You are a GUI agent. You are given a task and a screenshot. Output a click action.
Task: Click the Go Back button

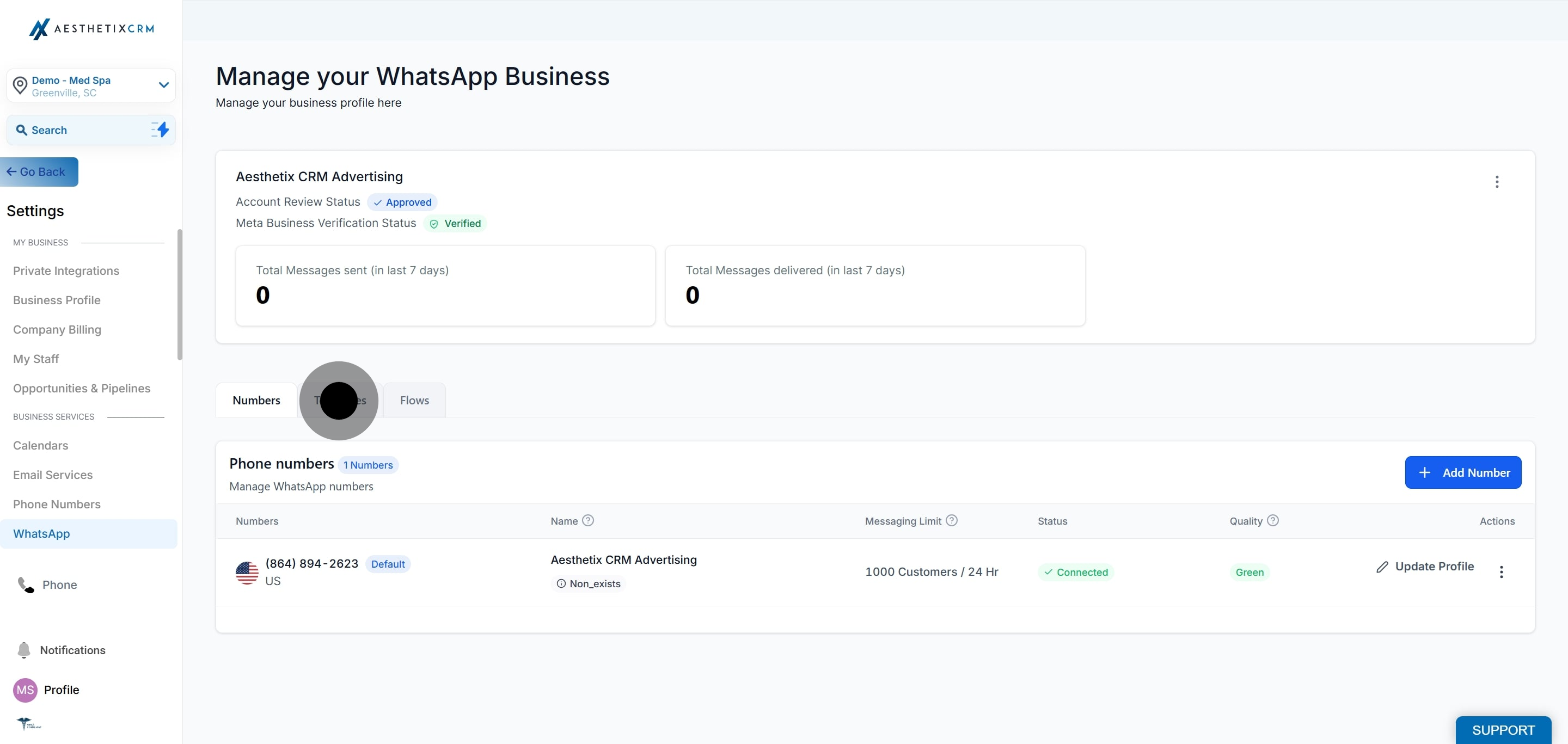pyautogui.click(x=39, y=171)
